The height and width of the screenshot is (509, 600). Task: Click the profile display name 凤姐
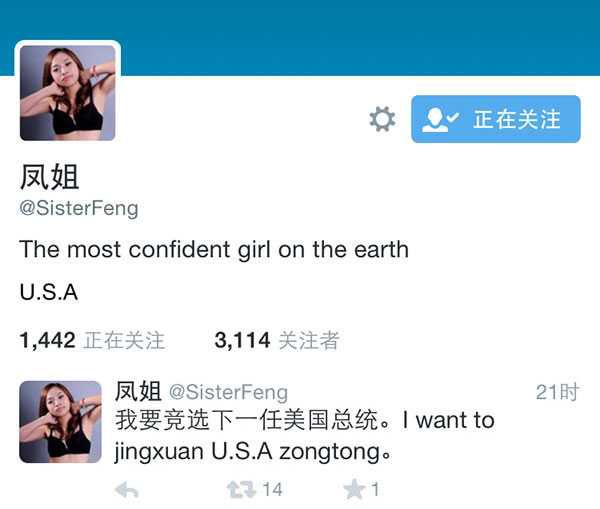pos(49,177)
